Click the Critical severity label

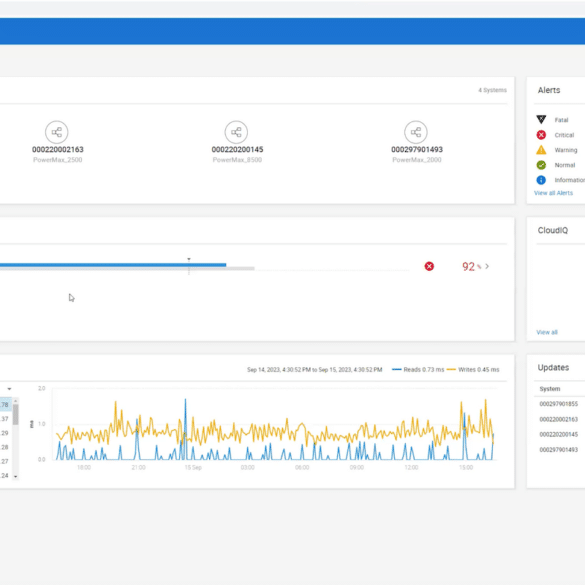pos(564,135)
